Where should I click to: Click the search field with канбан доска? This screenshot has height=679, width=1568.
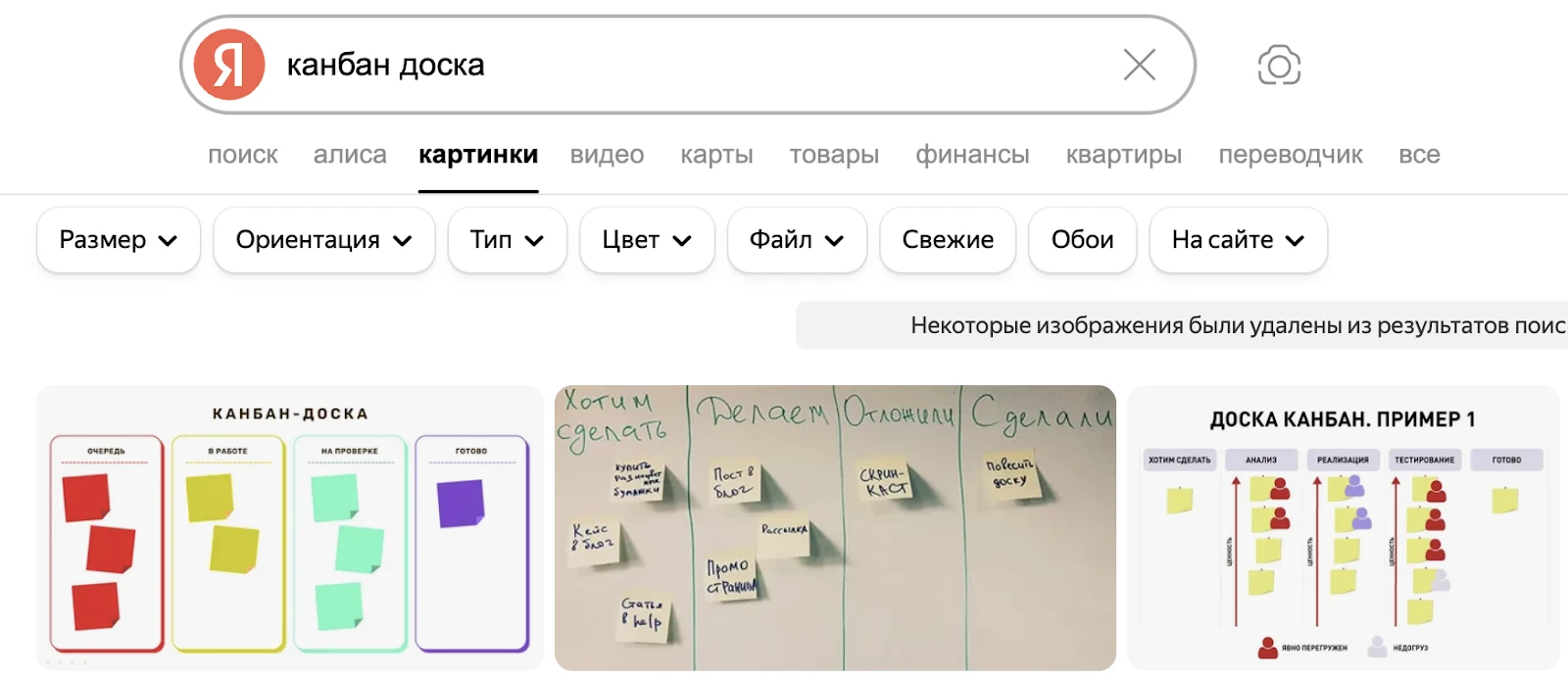tap(686, 65)
